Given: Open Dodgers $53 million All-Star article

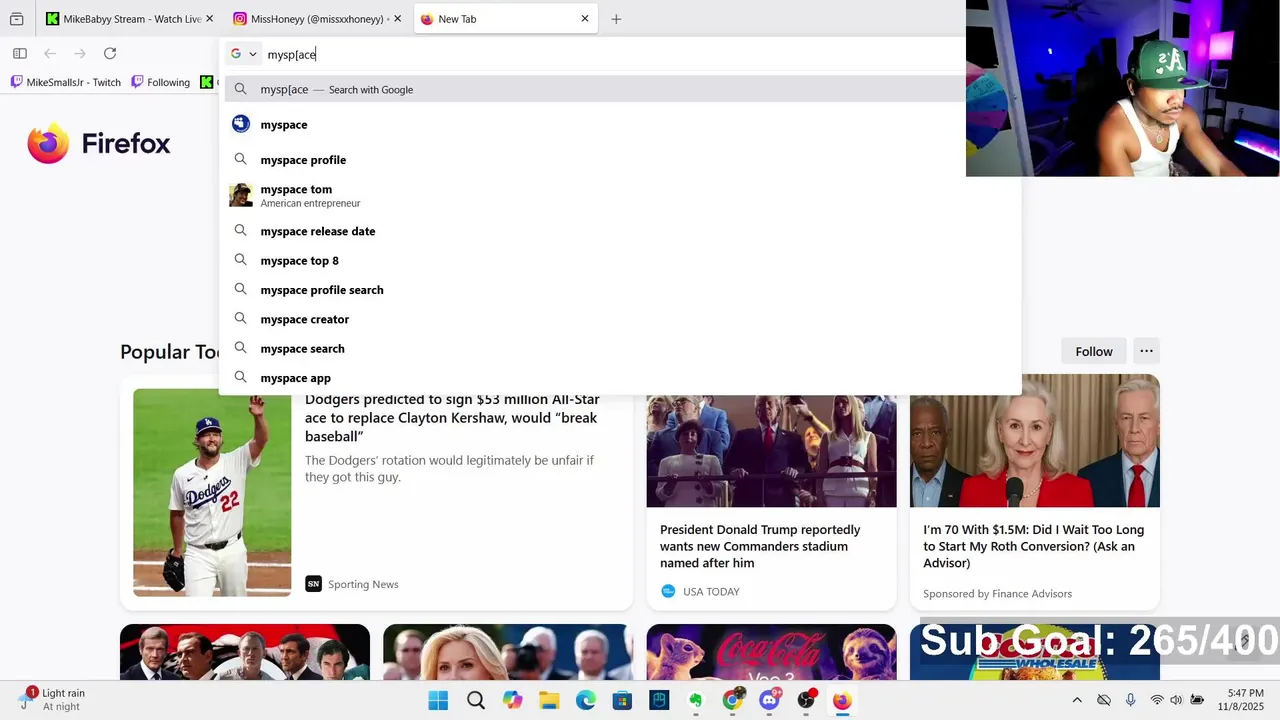Looking at the screenshot, I should (452, 417).
